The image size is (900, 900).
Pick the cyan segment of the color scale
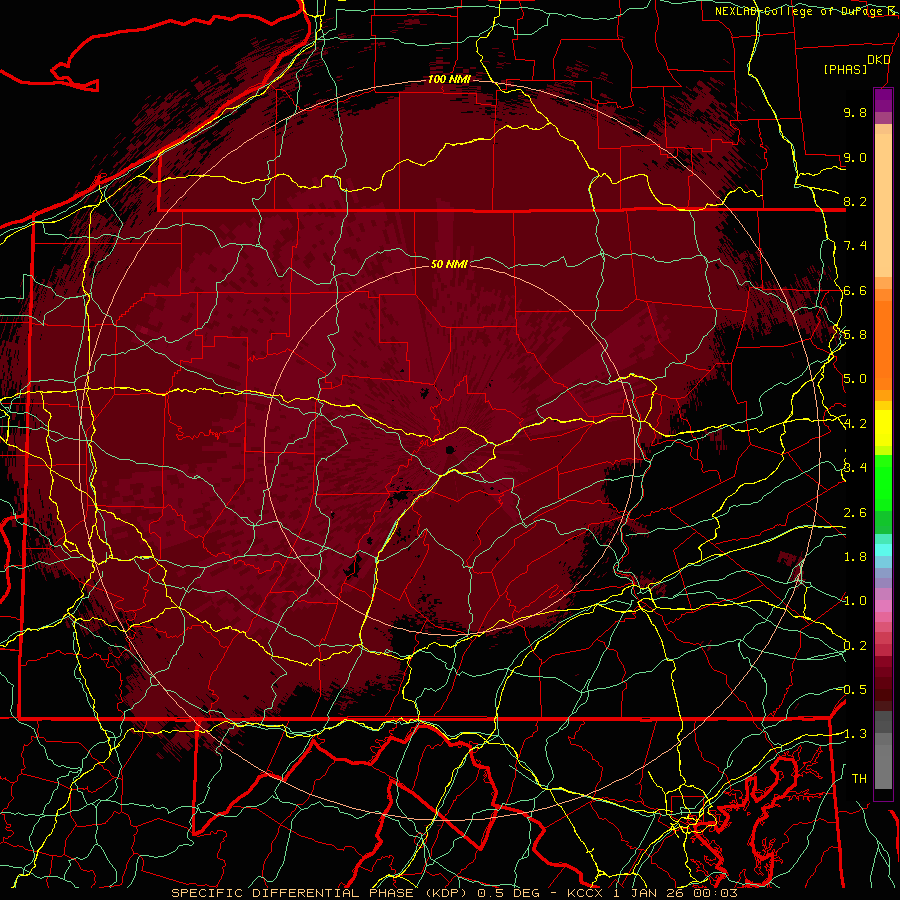click(883, 549)
